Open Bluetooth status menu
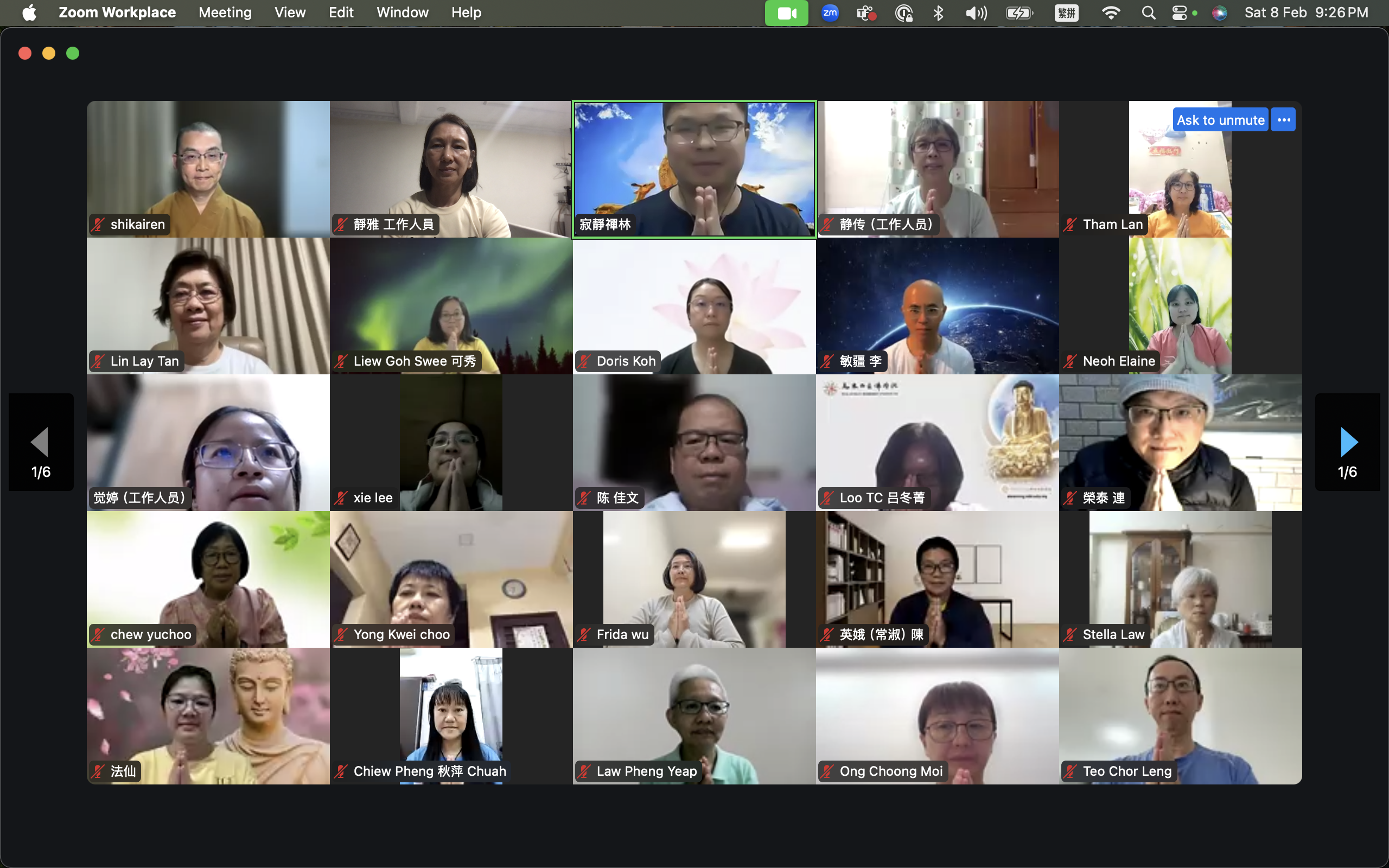Image resolution: width=1389 pixels, height=868 pixels. click(939, 12)
